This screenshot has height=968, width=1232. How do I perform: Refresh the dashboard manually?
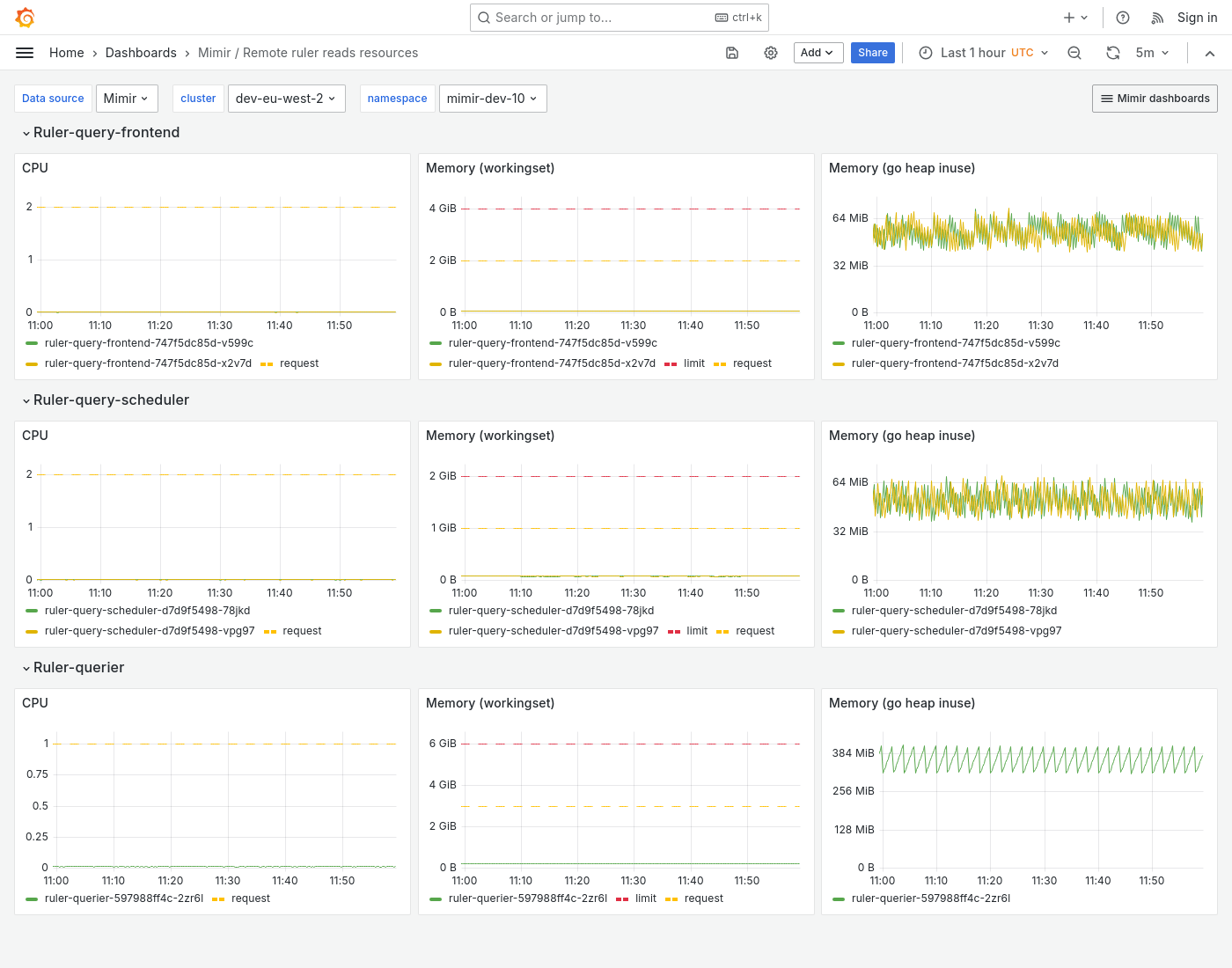pyautogui.click(x=1113, y=53)
